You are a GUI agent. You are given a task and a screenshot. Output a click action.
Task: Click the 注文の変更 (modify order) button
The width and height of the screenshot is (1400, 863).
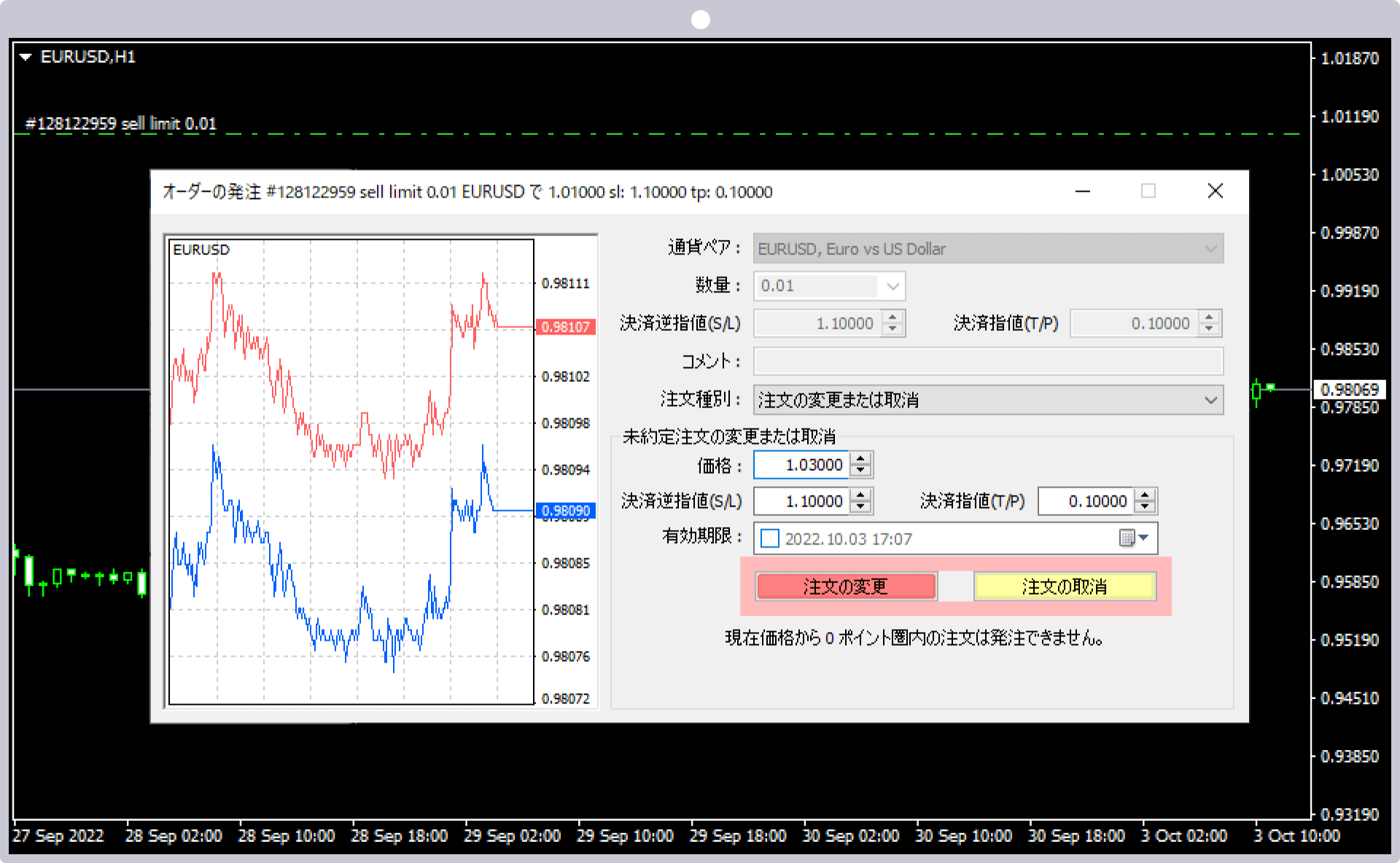tap(846, 587)
